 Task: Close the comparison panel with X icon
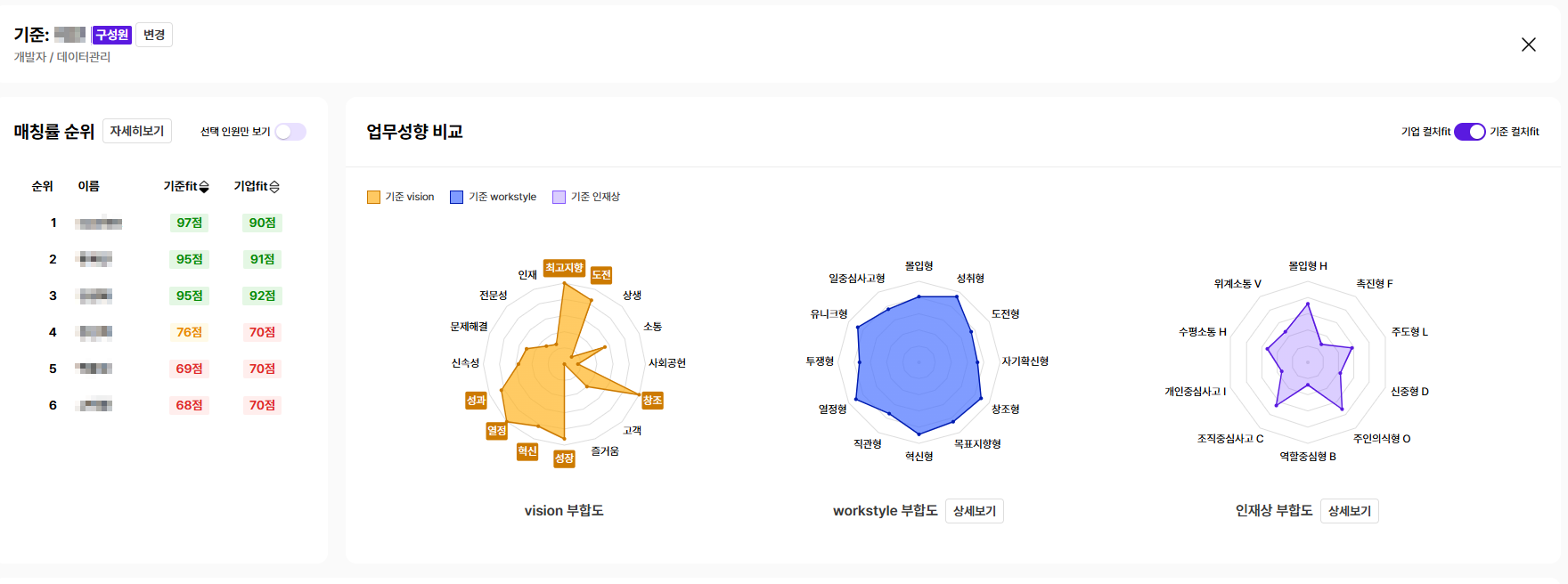[x=1528, y=45]
